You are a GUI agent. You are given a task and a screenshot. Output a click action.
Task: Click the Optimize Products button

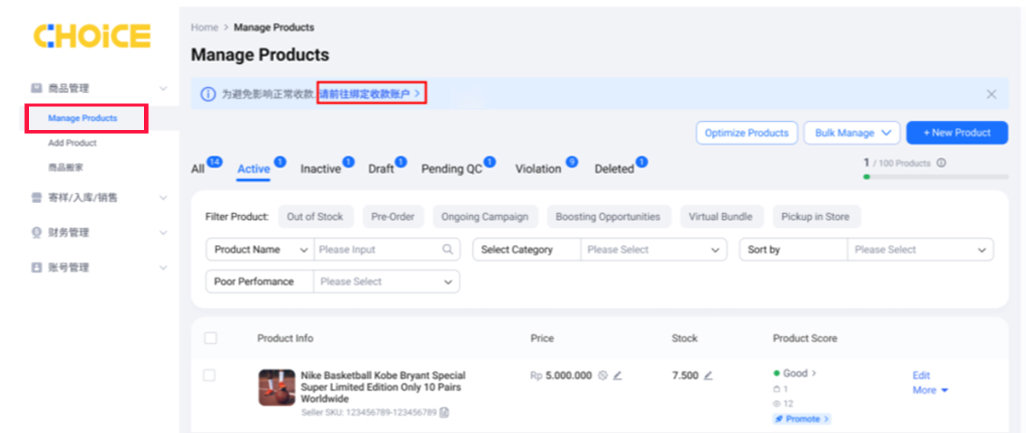click(x=746, y=133)
